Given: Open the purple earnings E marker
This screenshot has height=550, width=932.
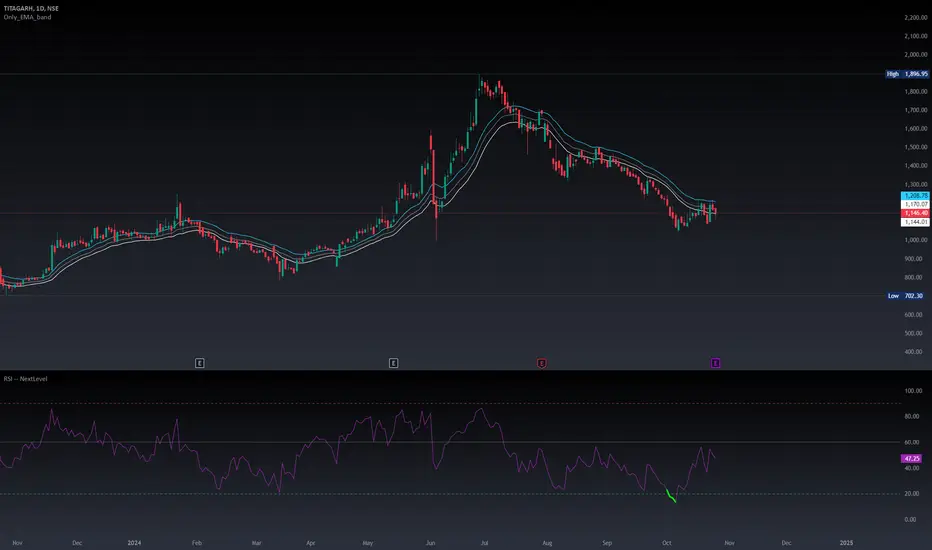Looking at the screenshot, I should tap(716, 363).
